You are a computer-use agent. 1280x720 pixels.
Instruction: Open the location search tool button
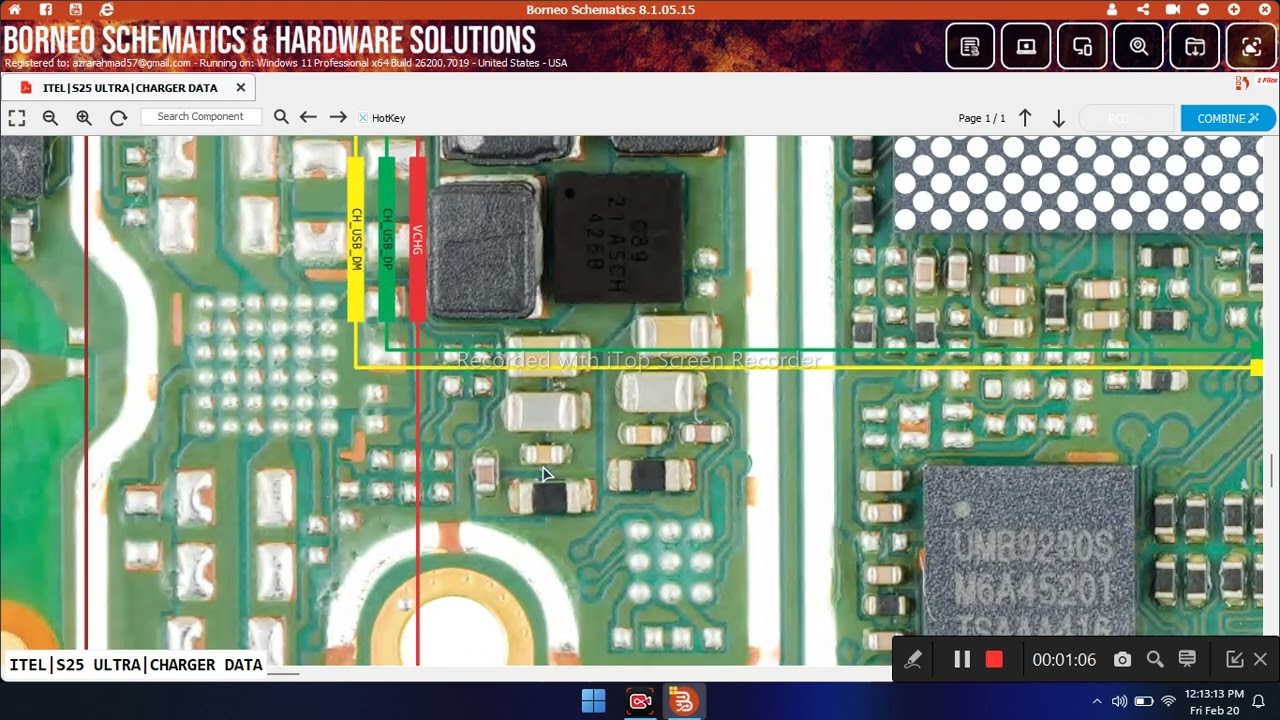[x=1139, y=46]
